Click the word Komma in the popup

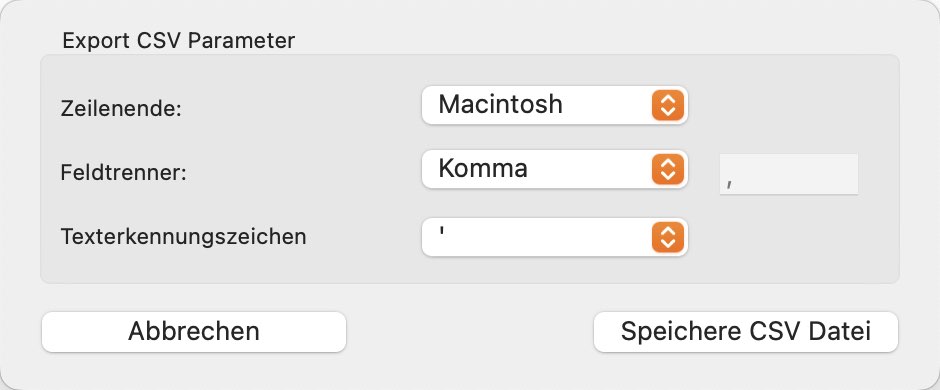[483, 169]
